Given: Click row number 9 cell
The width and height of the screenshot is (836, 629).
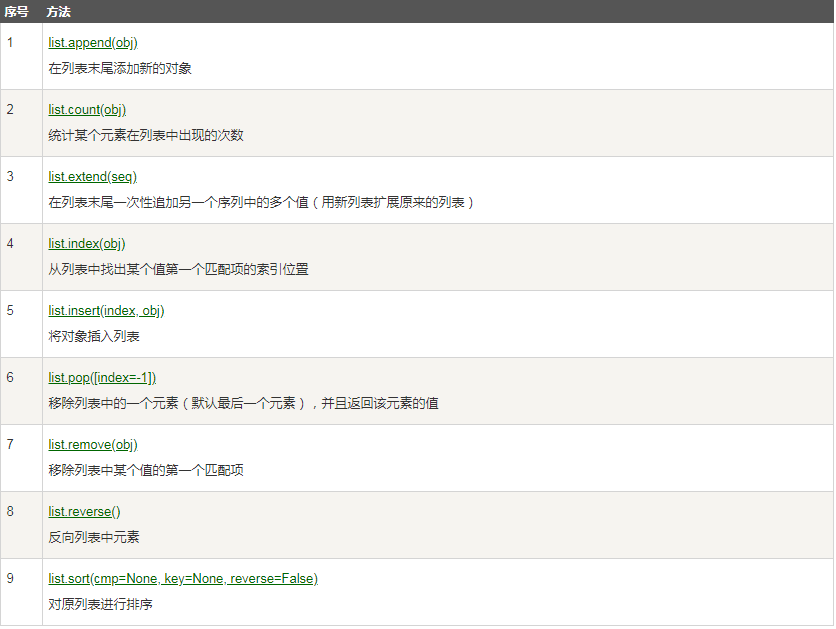Looking at the screenshot, I should tap(21, 592).
